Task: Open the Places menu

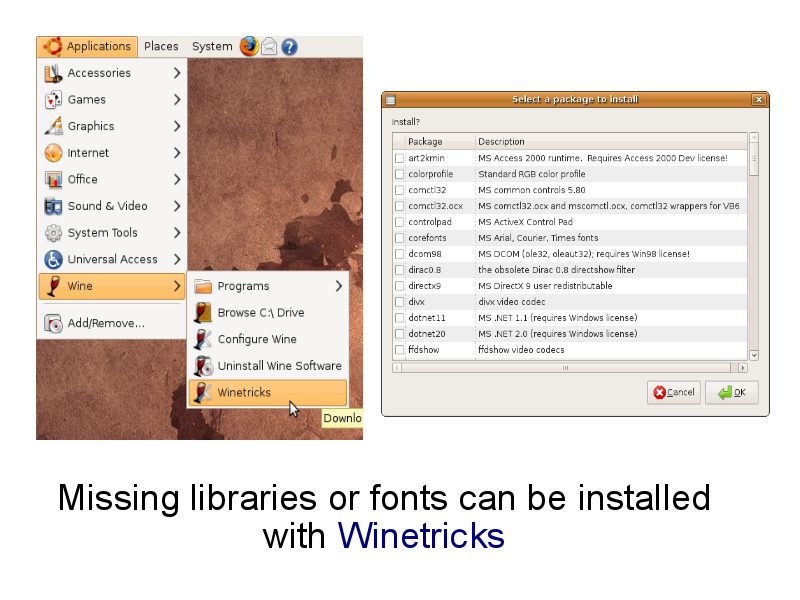Action: 161,46
